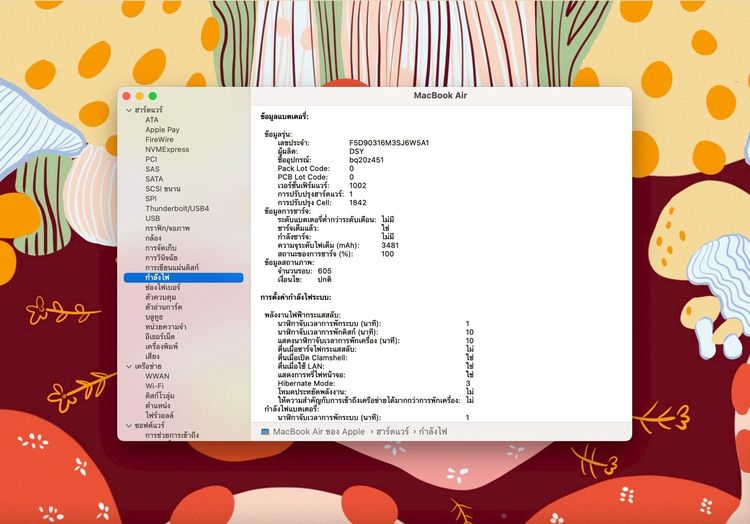This screenshot has width=750, height=524.
Task: Collapse the ซอฟต์แวร์ section
Action: click(129, 425)
